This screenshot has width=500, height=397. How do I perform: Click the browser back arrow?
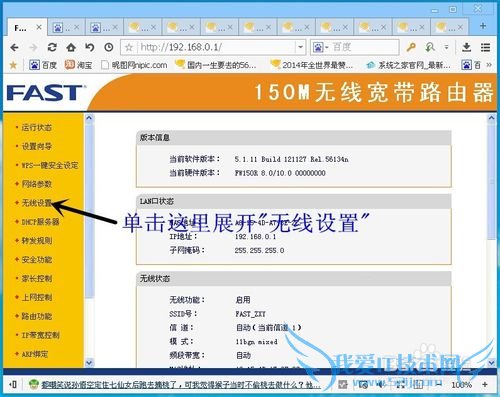[x=14, y=48]
